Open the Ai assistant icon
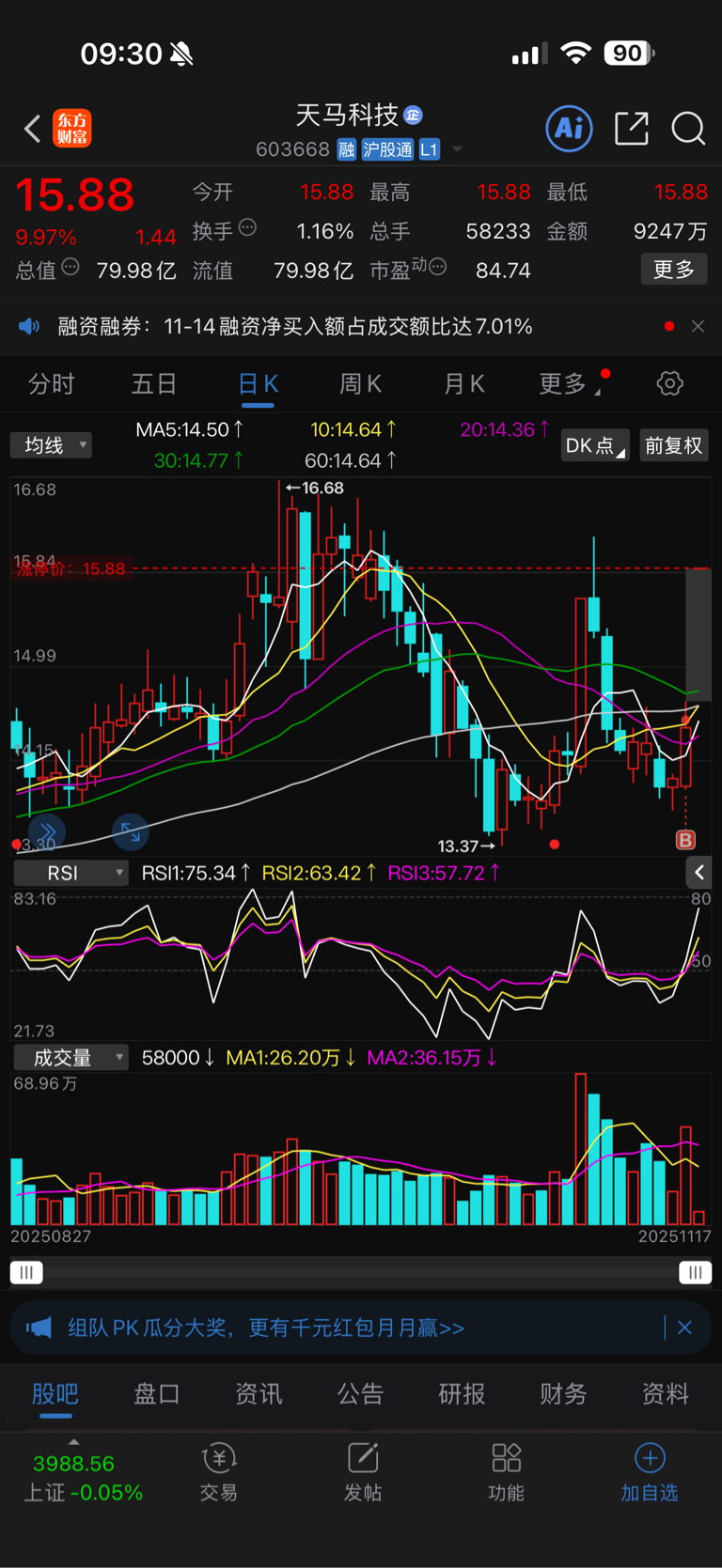Viewport: 722px width, 1568px height. click(x=570, y=128)
